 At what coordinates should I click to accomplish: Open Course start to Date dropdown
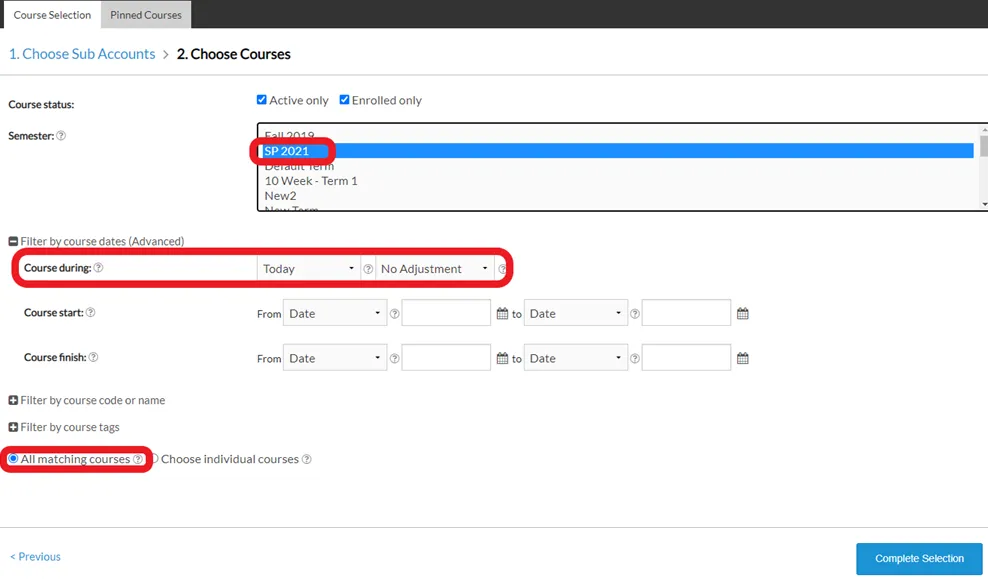(575, 313)
